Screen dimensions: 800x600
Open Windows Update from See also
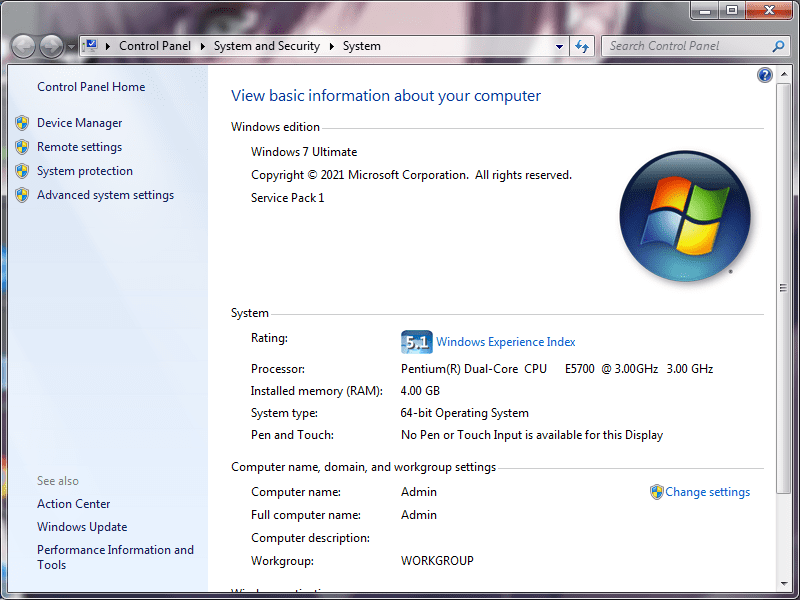tap(82, 527)
